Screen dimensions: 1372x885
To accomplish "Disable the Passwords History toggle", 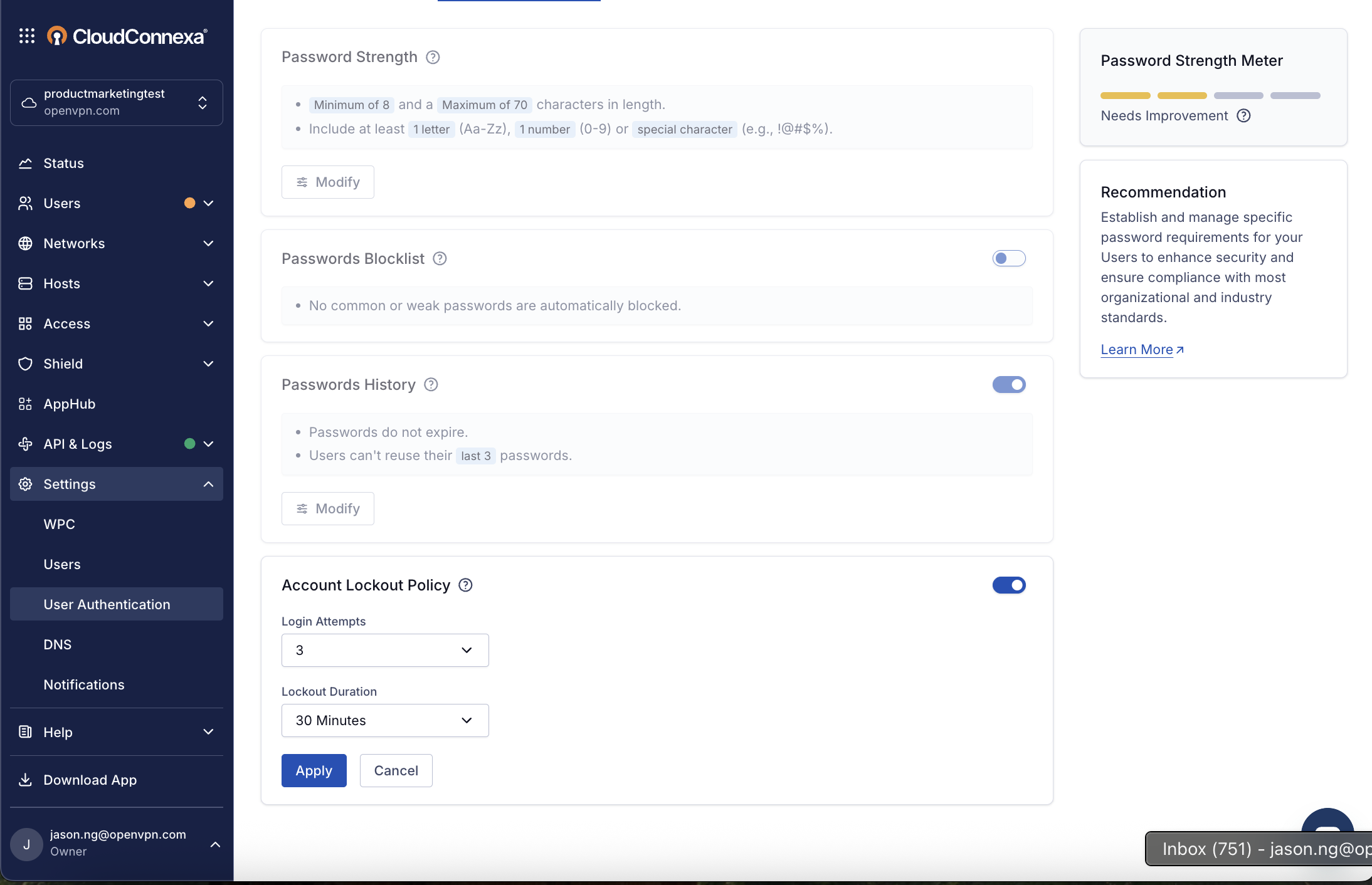I will (x=1009, y=384).
